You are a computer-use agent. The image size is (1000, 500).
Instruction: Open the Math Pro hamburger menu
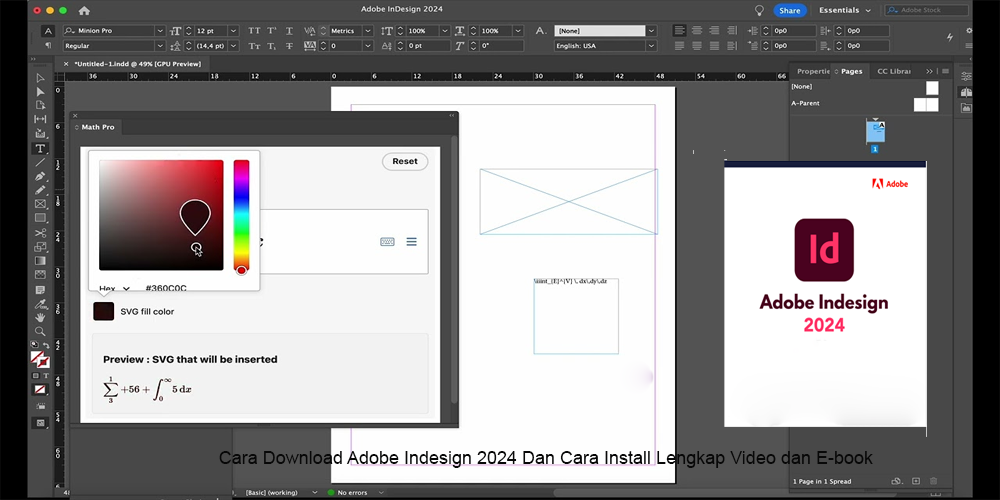click(x=411, y=242)
